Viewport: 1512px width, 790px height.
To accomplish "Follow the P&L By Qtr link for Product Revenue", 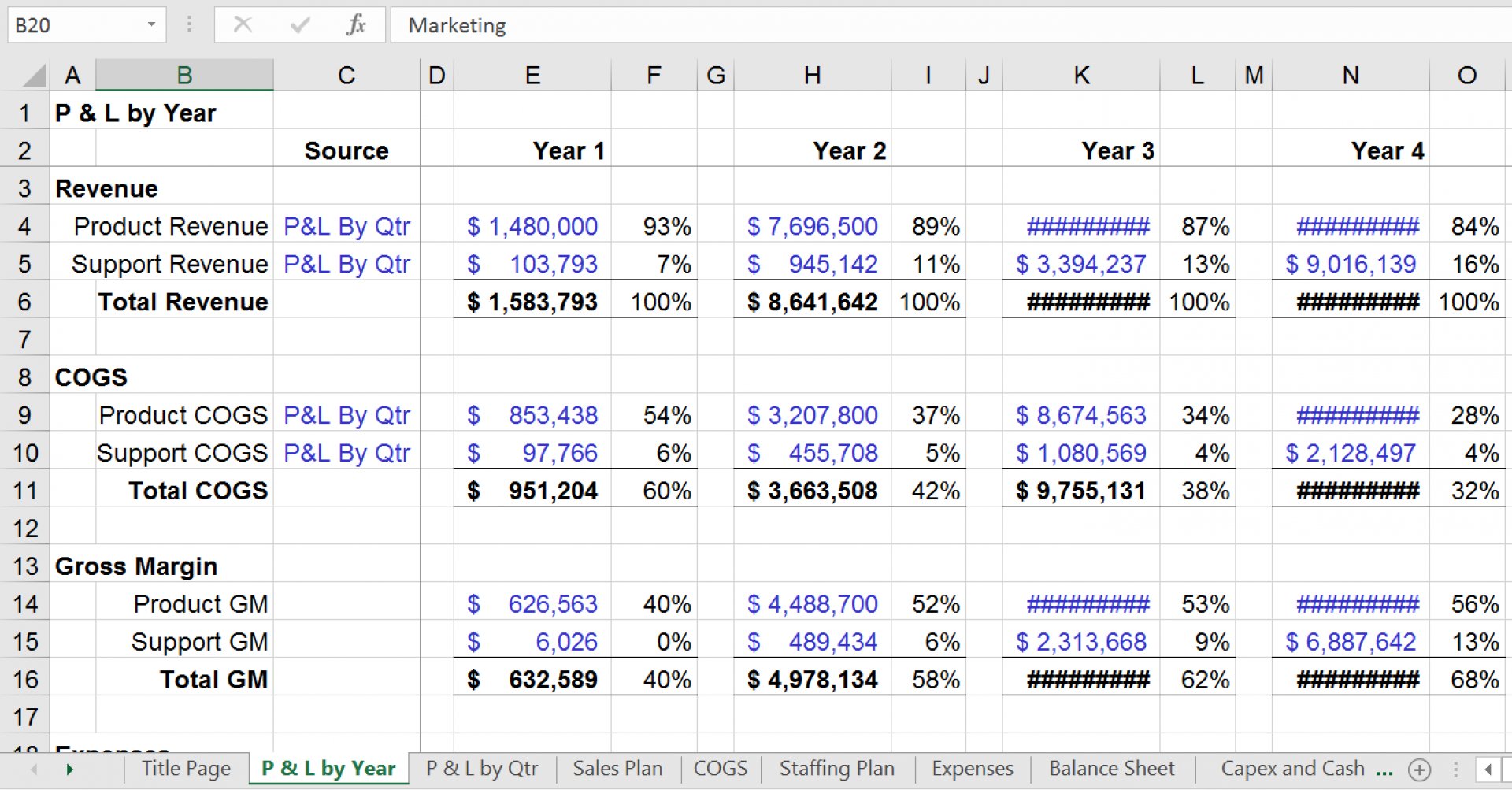I will 346,226.
